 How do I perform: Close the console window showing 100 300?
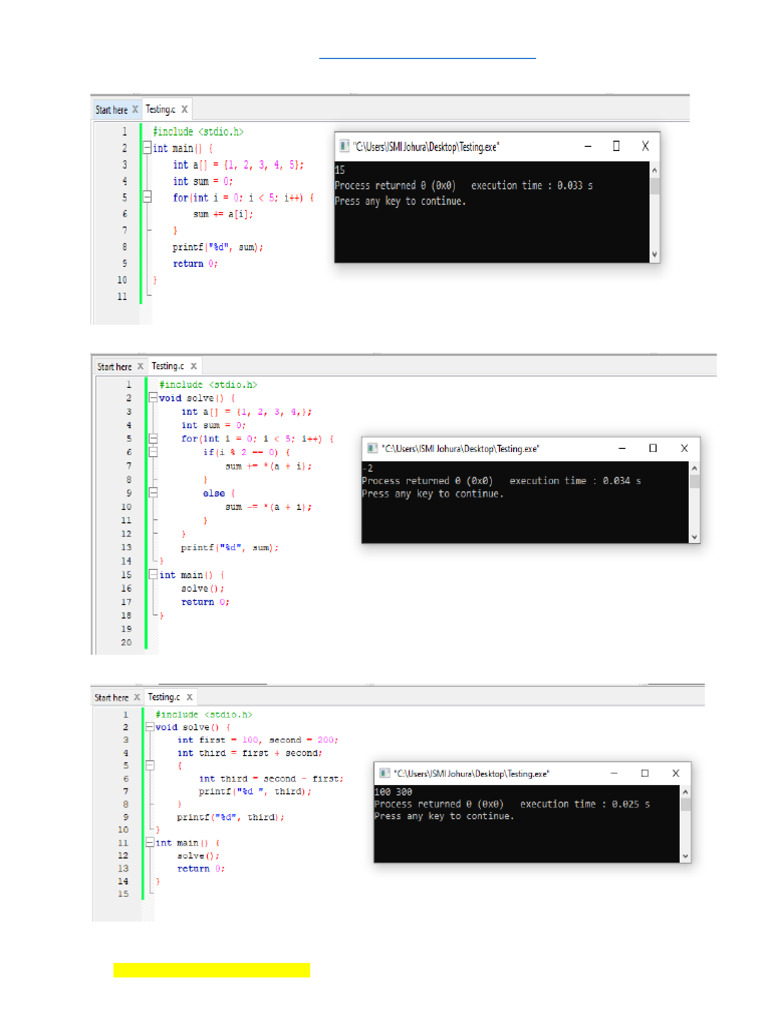(x=676, y=773)
